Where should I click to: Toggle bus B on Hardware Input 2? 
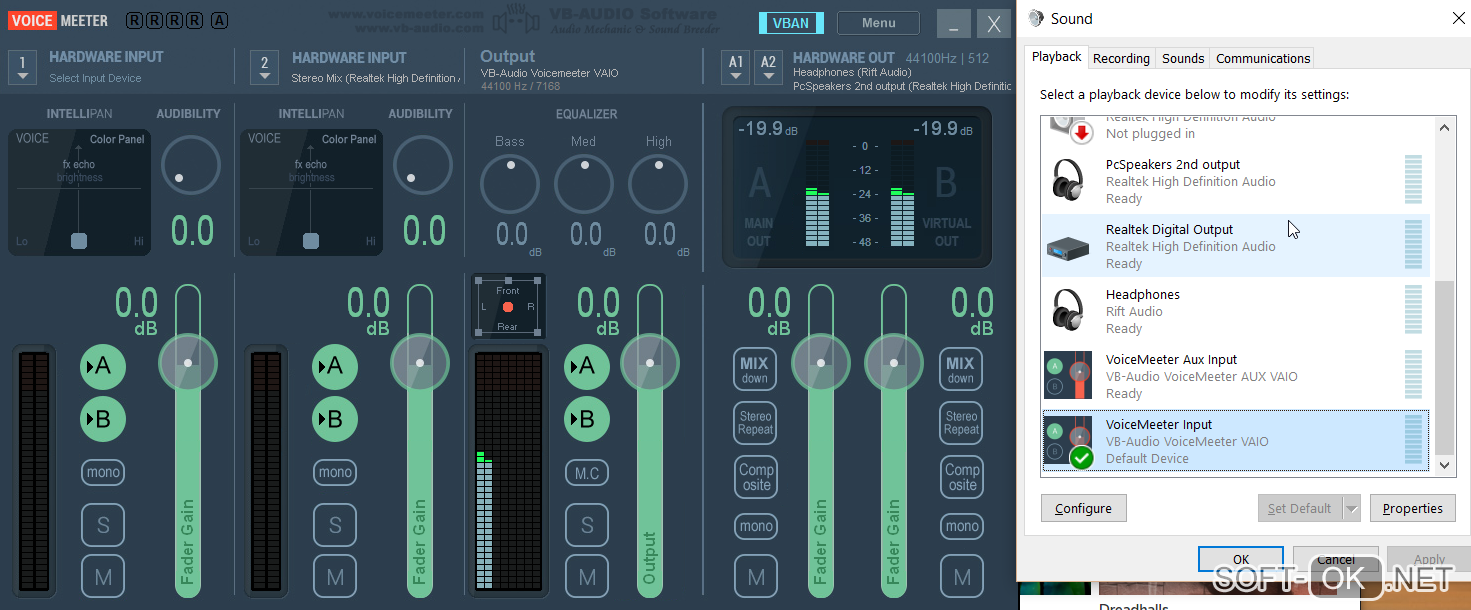[x=335, y=419]
